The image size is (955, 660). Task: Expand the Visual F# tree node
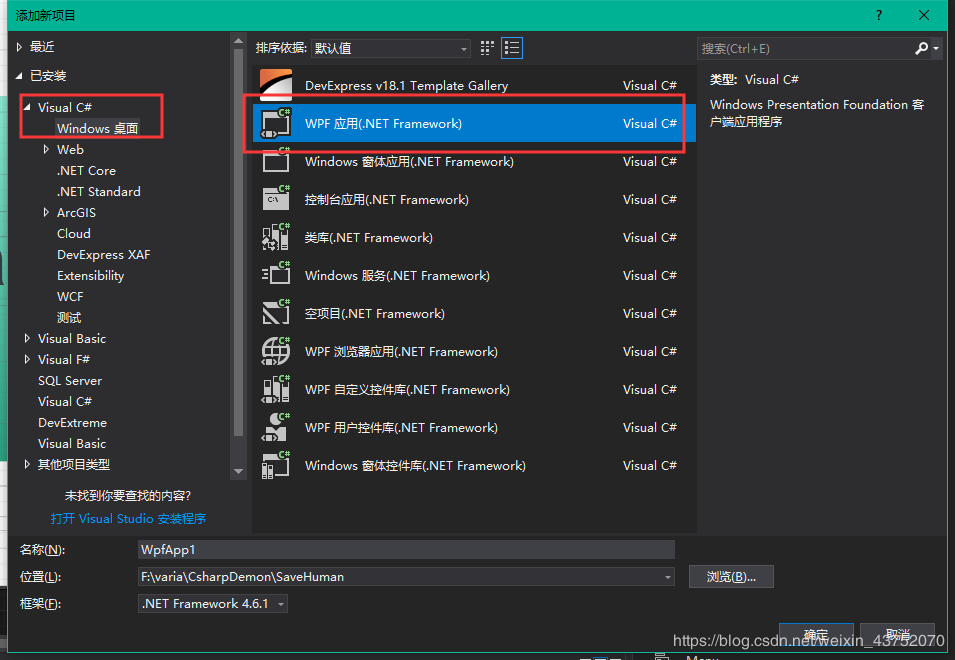click(x=27, y=359)
